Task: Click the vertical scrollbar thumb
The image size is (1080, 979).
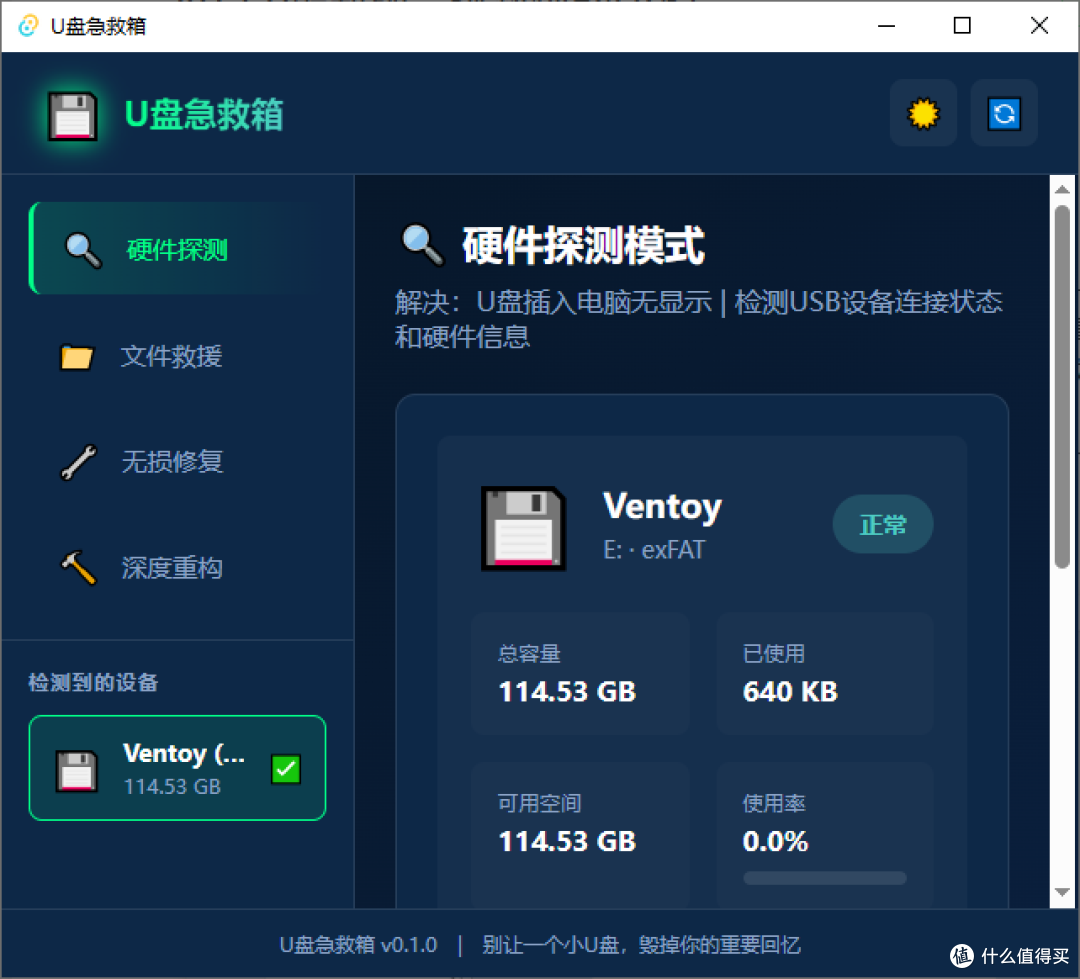Action: (1062, 386)
